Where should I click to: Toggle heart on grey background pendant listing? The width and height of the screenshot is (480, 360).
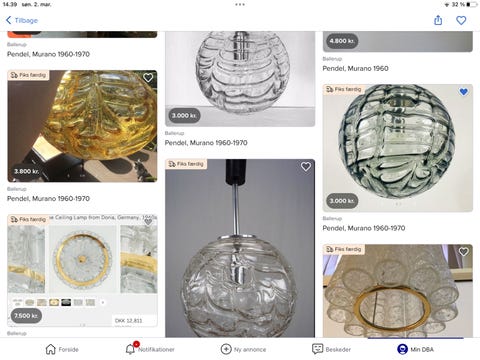(306, 166)
